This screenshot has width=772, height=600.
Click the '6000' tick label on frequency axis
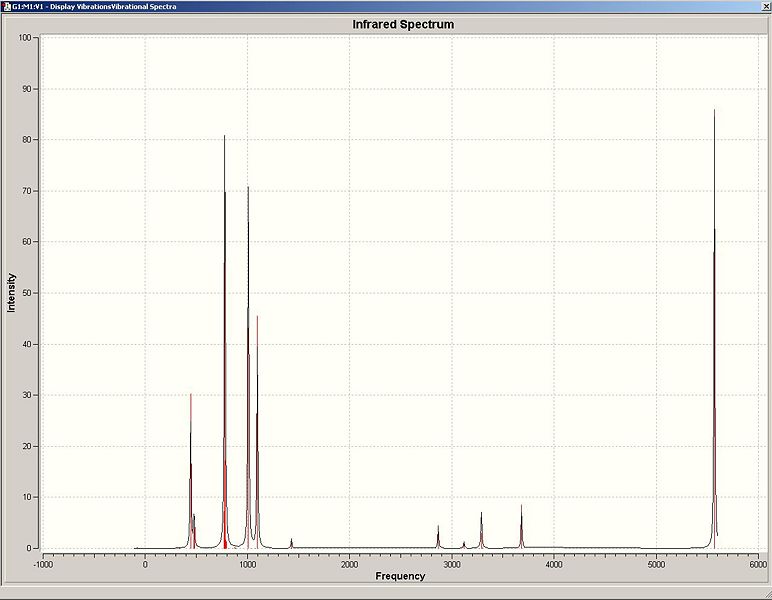click(x=759, y=564)
